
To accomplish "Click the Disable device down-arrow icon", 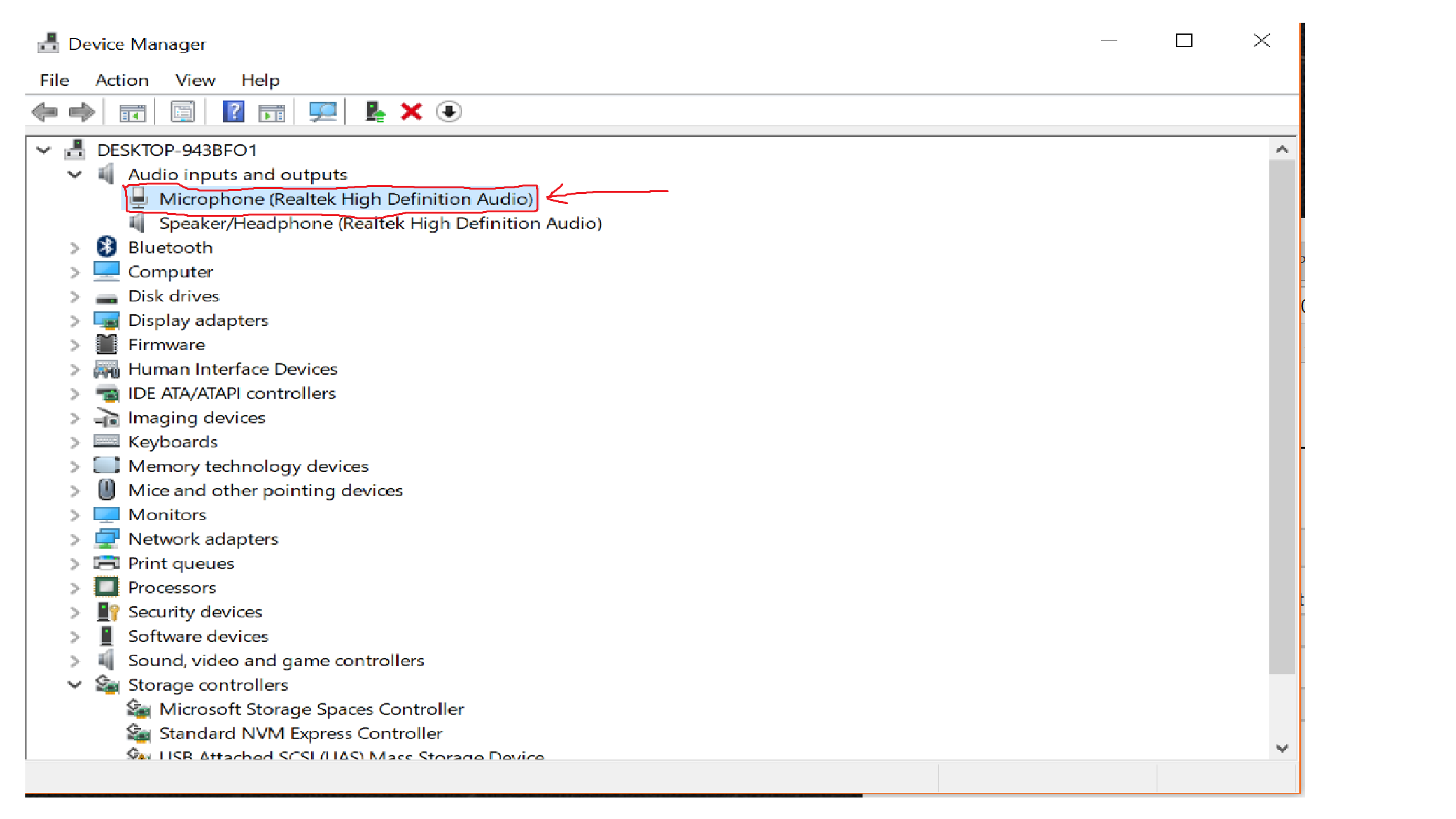I will [x=449, y=112].
